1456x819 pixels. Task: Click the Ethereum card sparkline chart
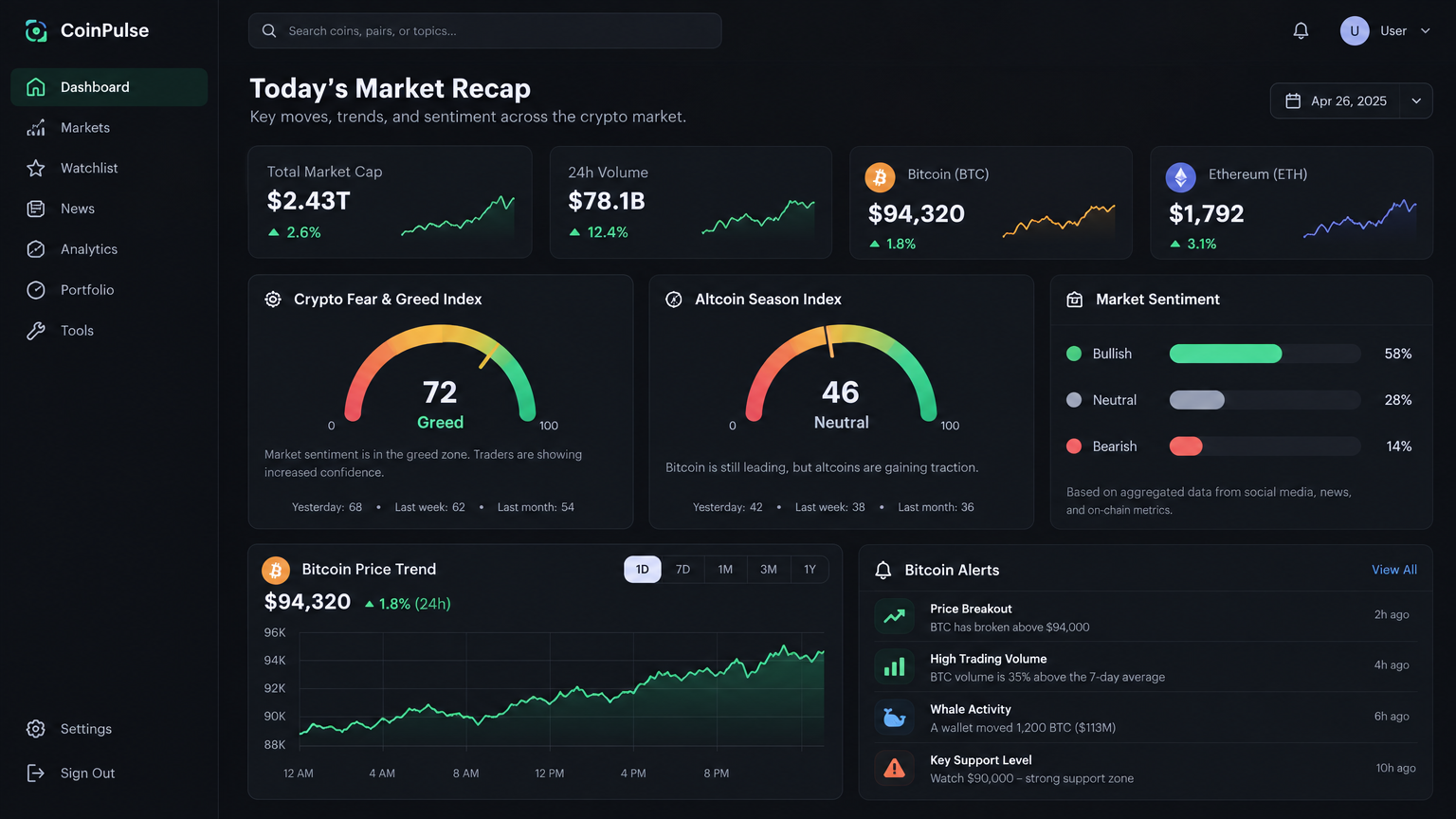[x=1360, y=218]
